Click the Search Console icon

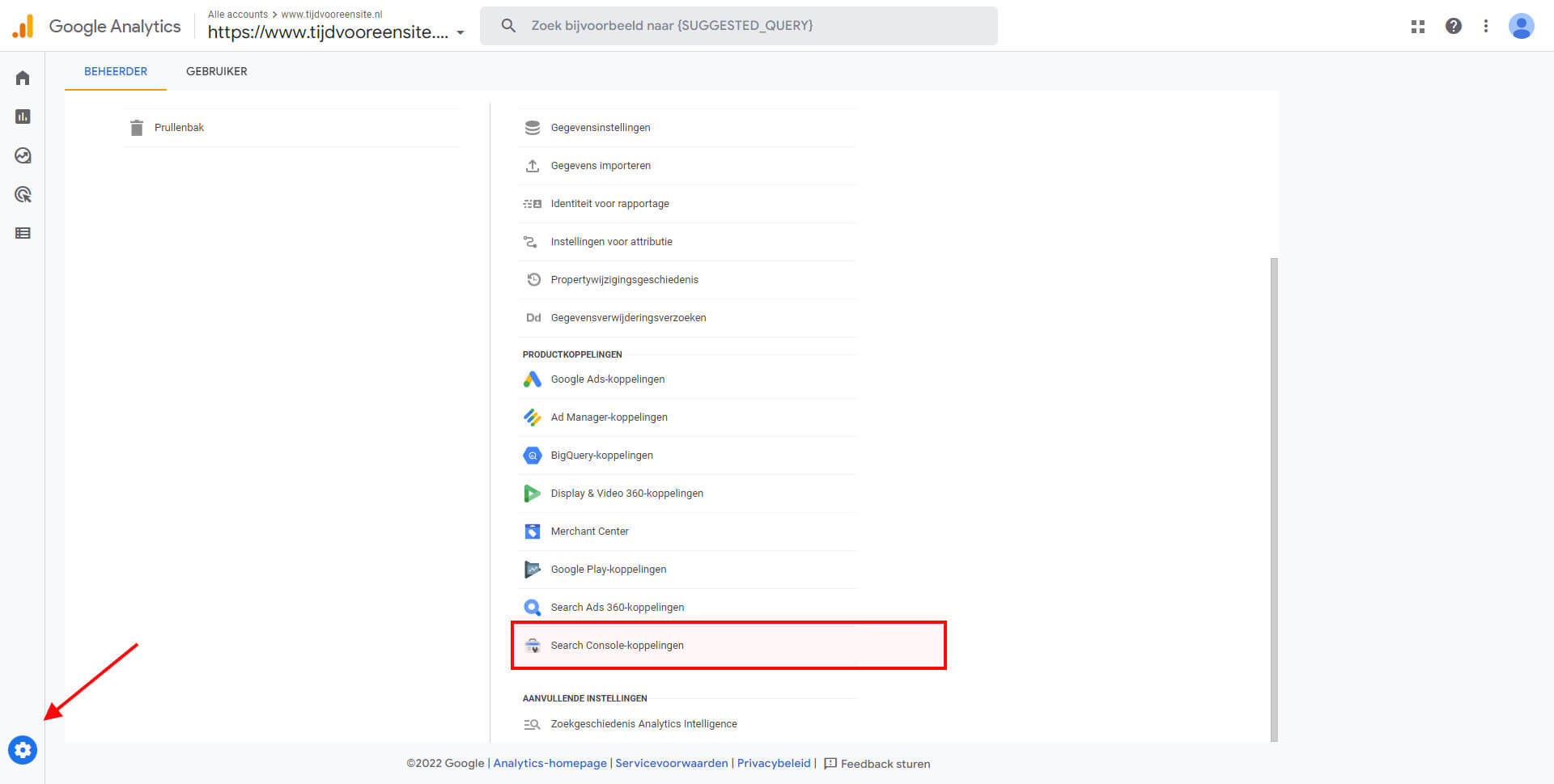(533, 646)
